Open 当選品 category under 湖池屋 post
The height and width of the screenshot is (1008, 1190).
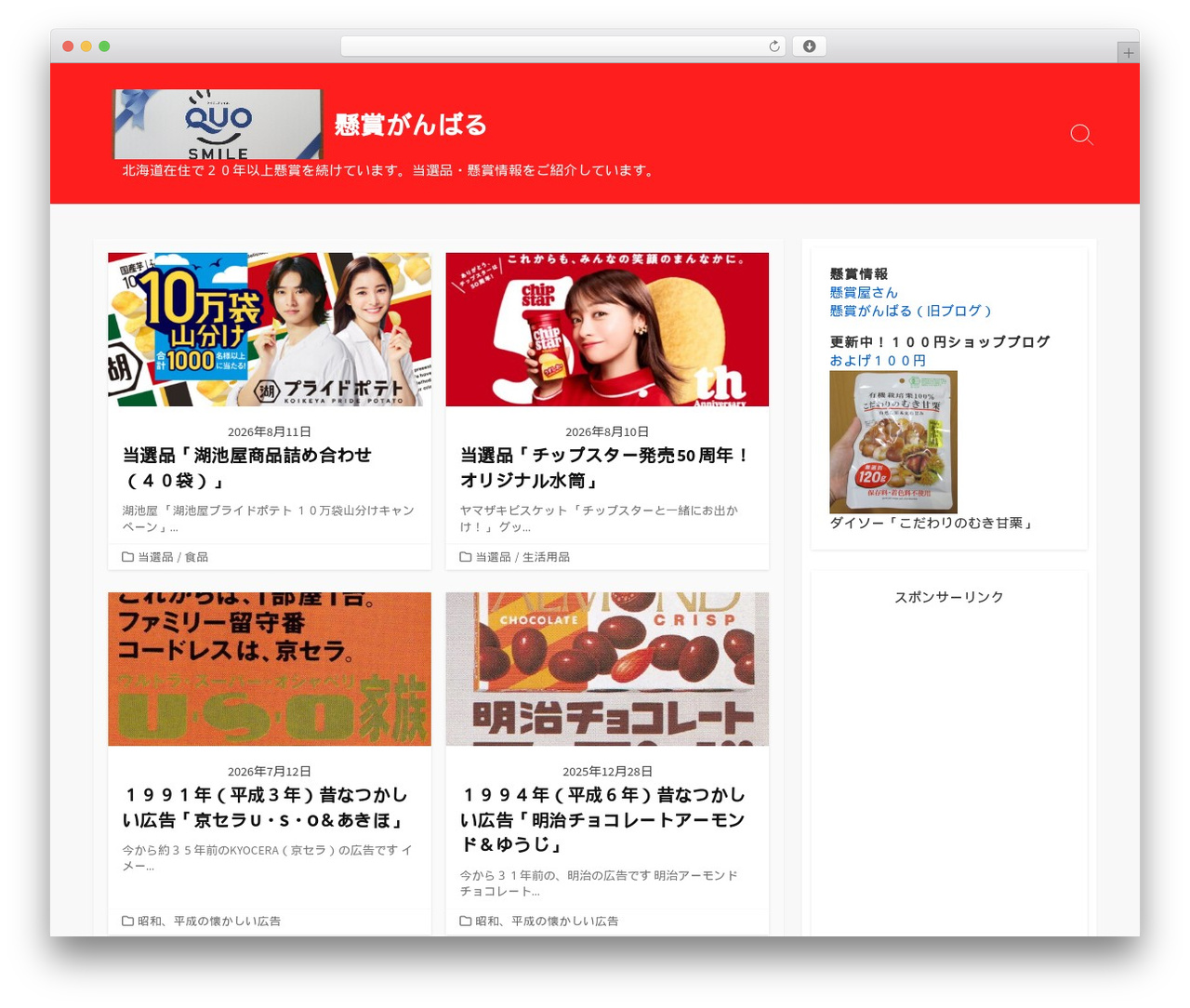155,557
